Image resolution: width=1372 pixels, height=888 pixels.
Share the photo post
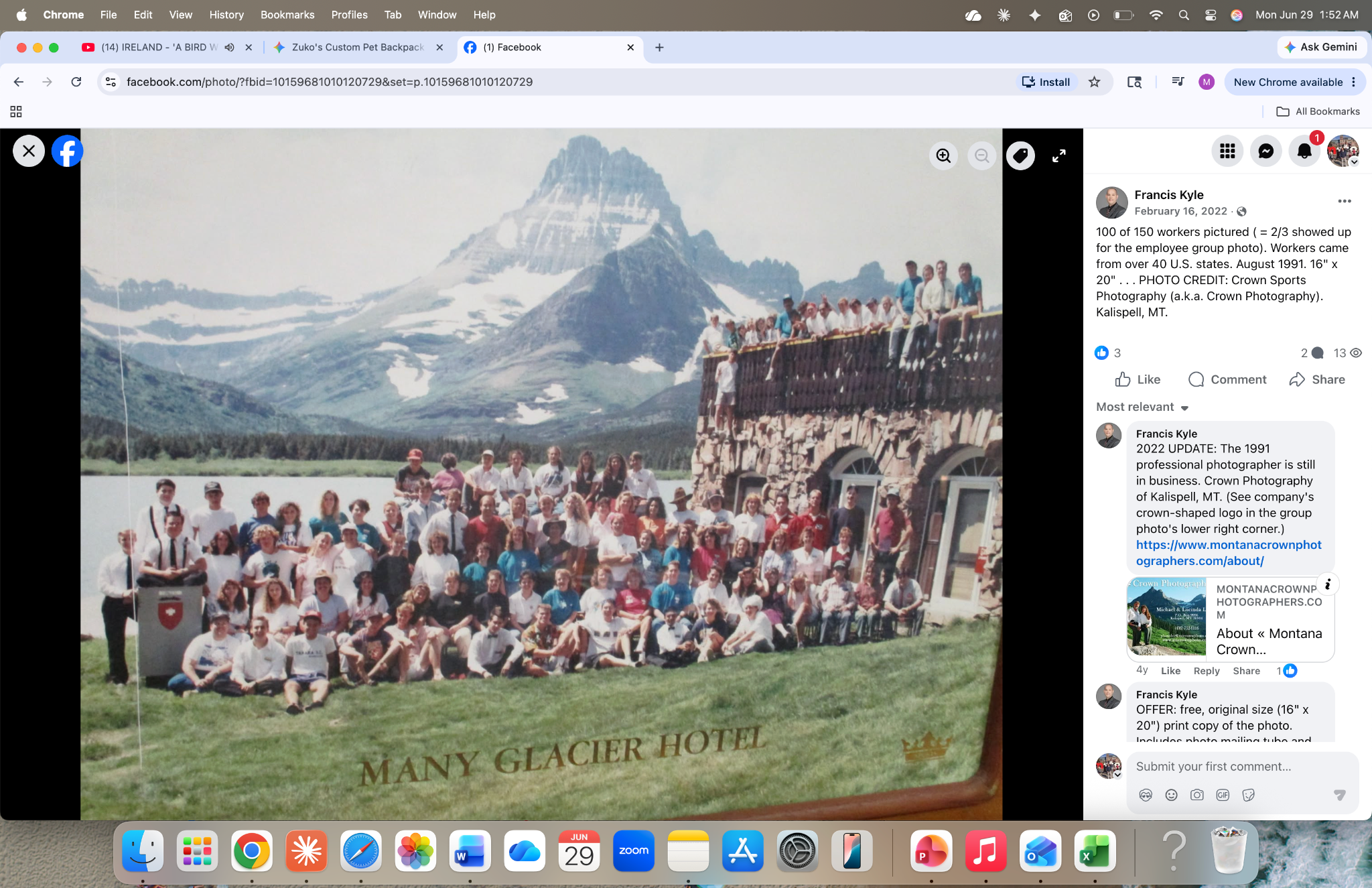coord(1317,380)
